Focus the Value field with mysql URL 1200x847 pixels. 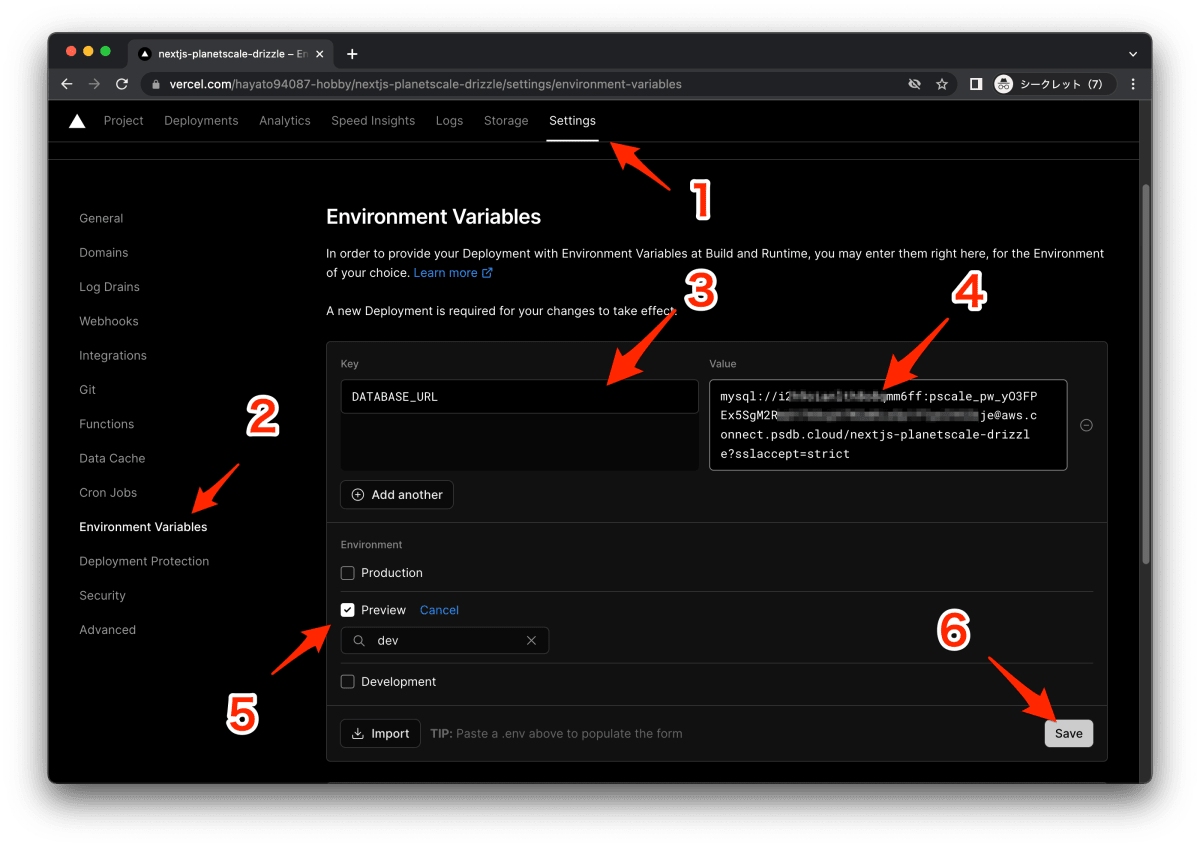pos(888,425)
